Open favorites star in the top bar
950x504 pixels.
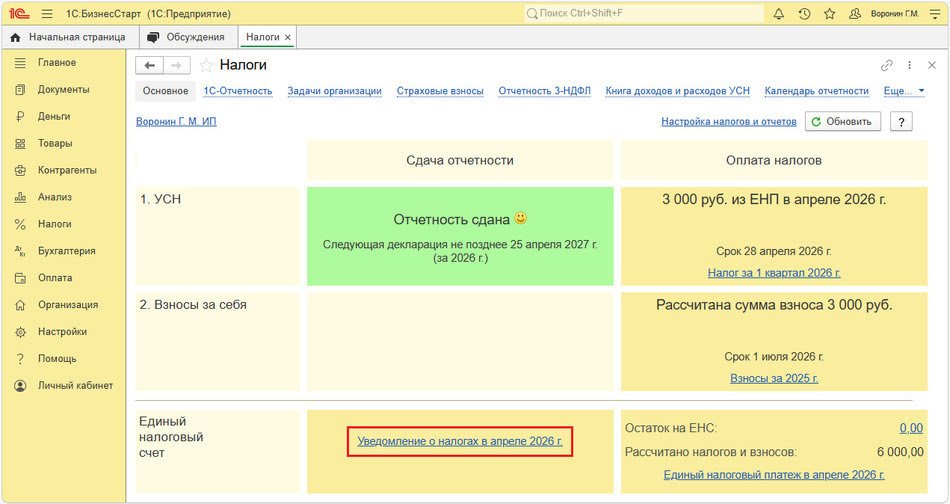[x=829, y=13]
